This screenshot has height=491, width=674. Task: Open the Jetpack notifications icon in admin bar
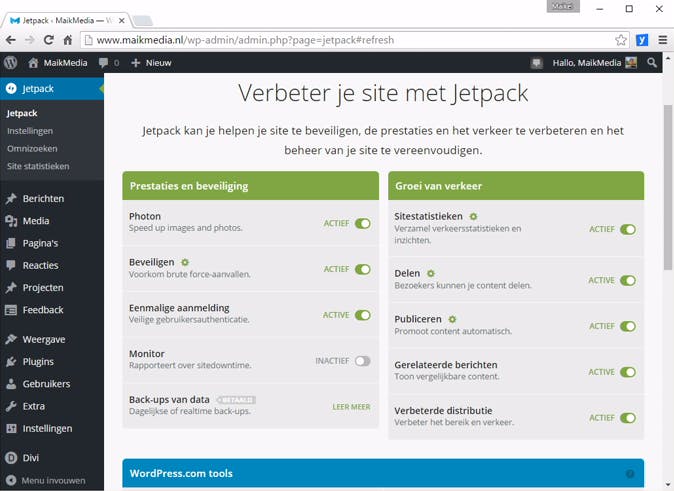pyautogui.click(x=536, y=63)
